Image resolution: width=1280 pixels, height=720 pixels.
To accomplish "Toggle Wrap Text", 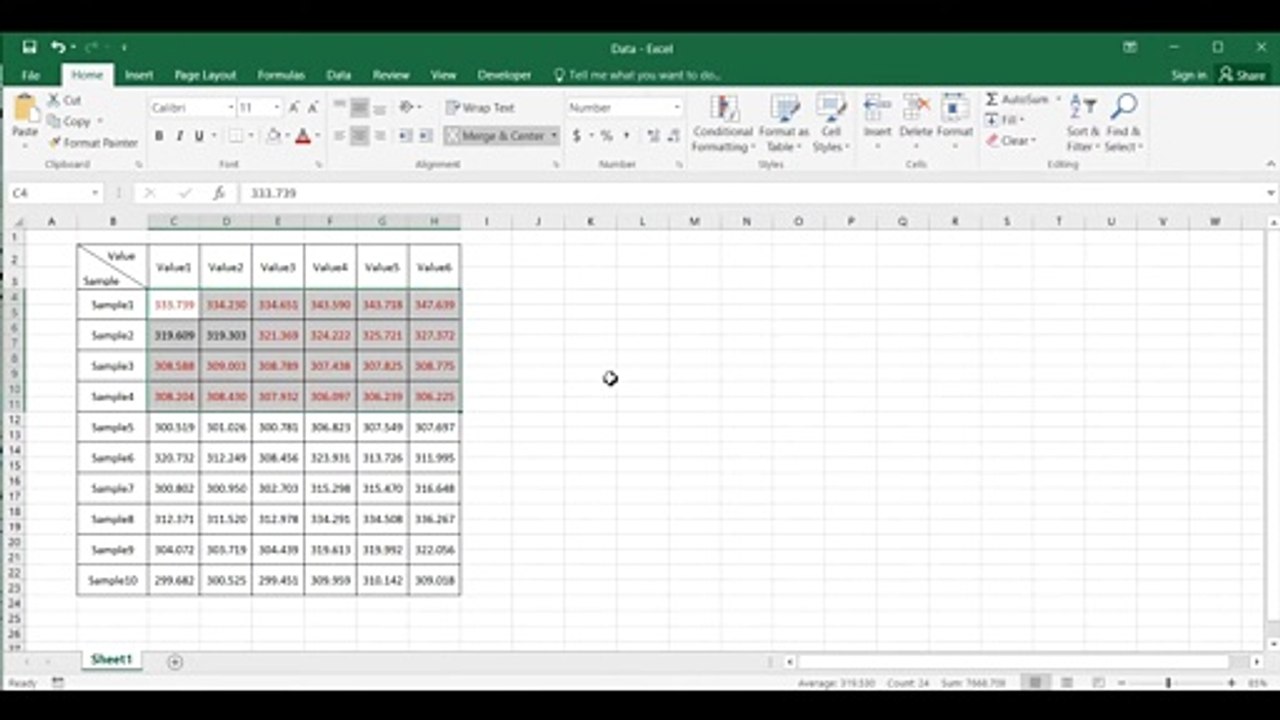I will pyautogui.click(x=481, y=107).
